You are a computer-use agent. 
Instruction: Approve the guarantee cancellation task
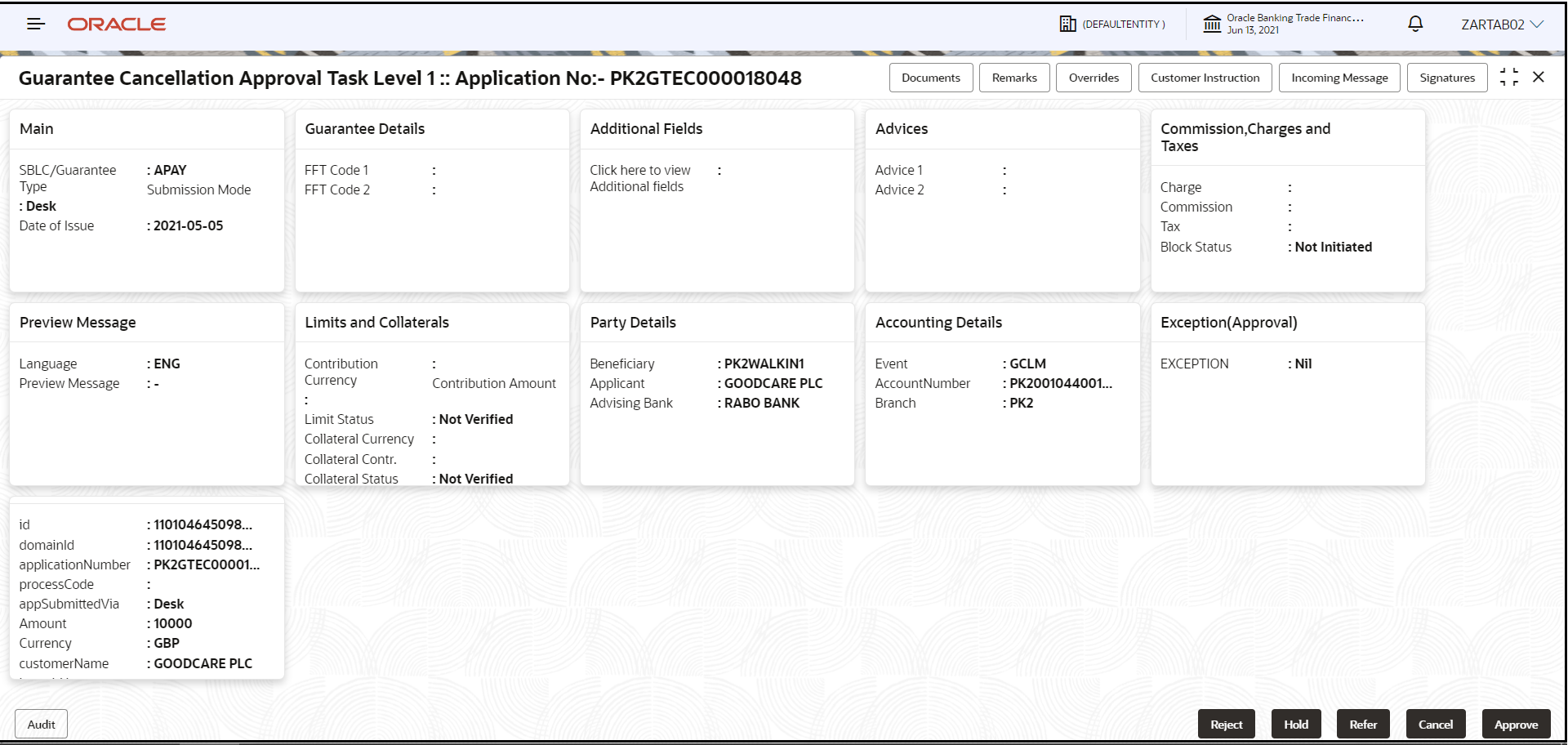pos(1516,724)
